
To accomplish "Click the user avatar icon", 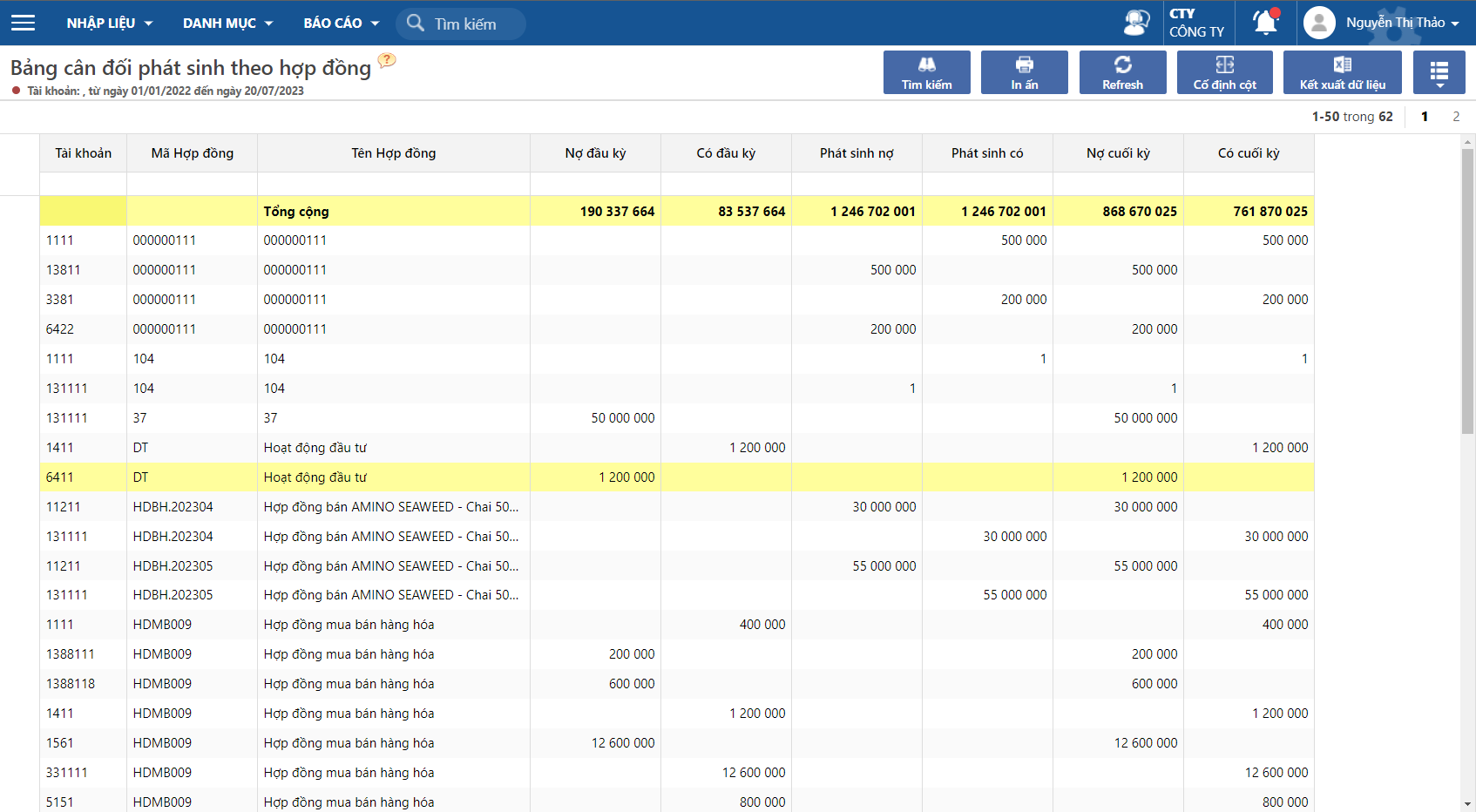I will [x=1319, y=23].
